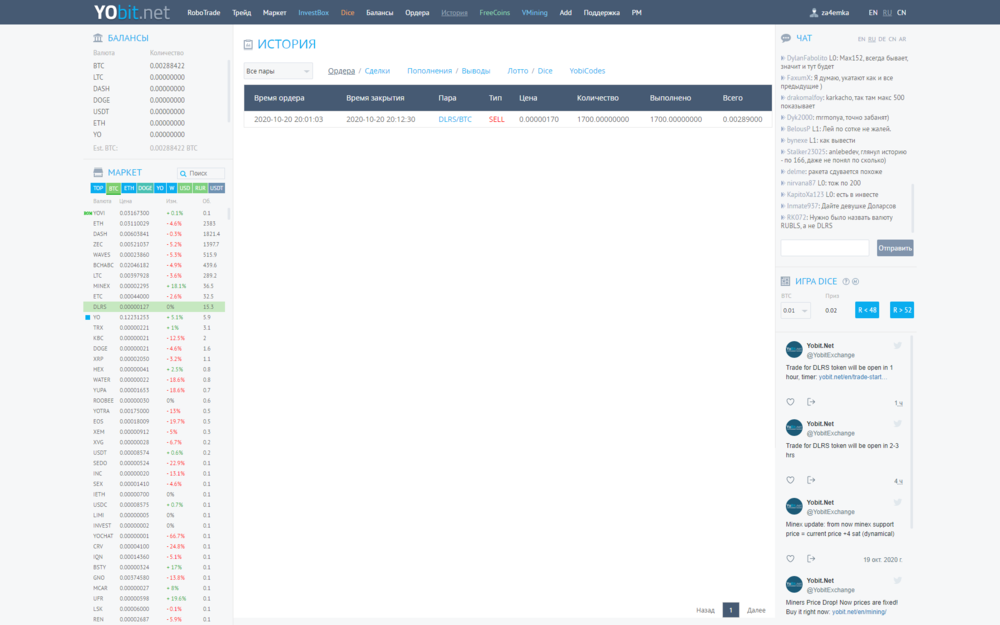Click the dice icon next to ИГРА DICE
The width and height of the screenshot is (1000, 625).
click(785, 281)
